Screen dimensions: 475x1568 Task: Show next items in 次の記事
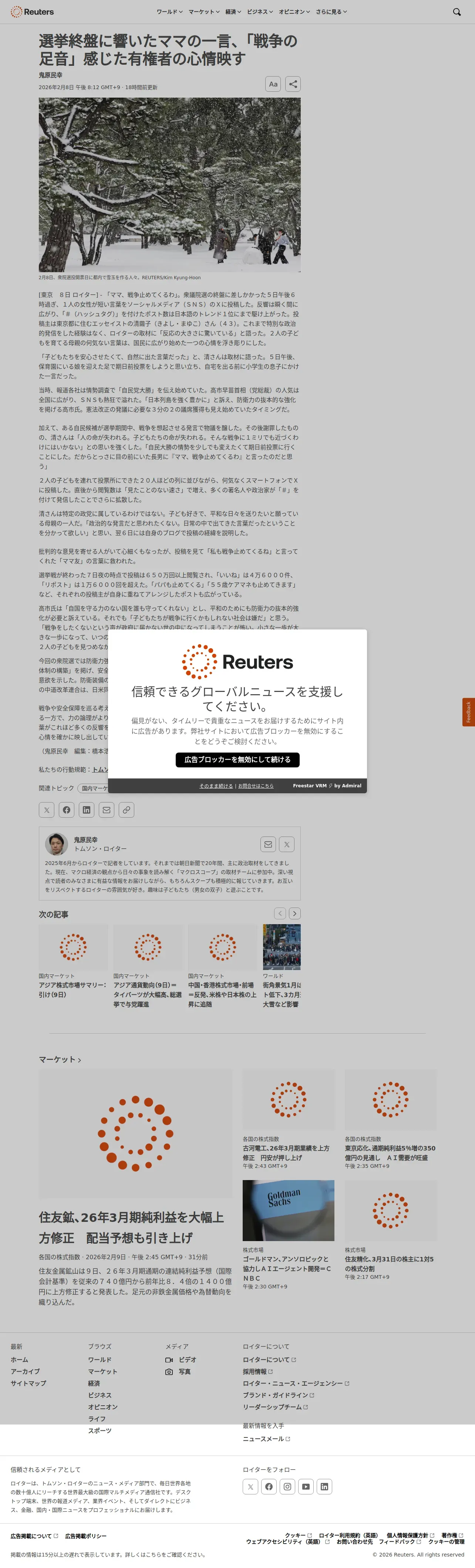click(x=295, y=913)
